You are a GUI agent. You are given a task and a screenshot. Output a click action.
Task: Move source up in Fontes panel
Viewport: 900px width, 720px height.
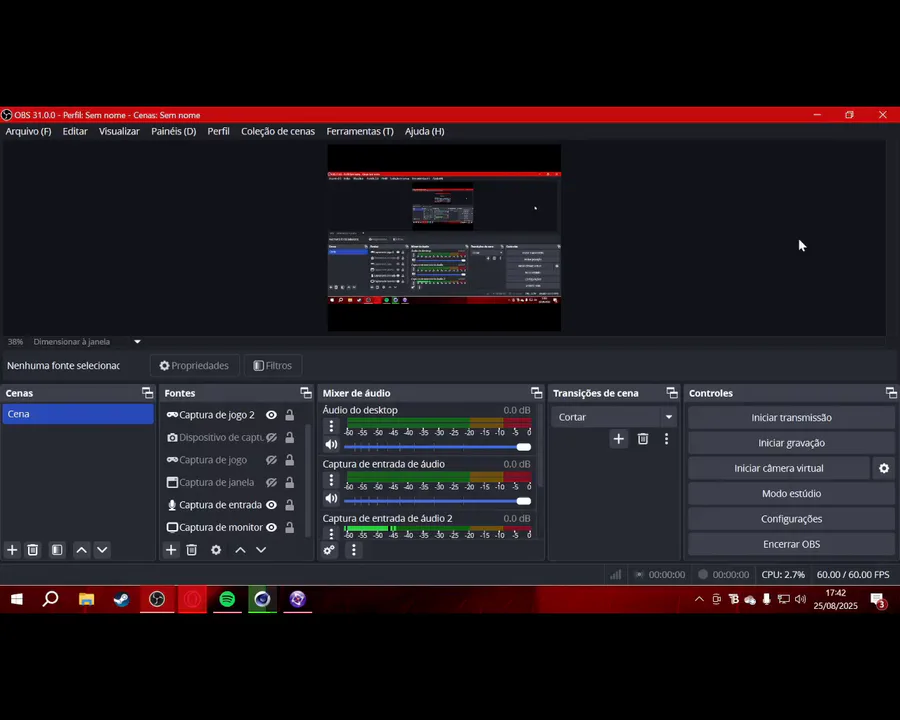pyautogui.click(x=240, y=550)
